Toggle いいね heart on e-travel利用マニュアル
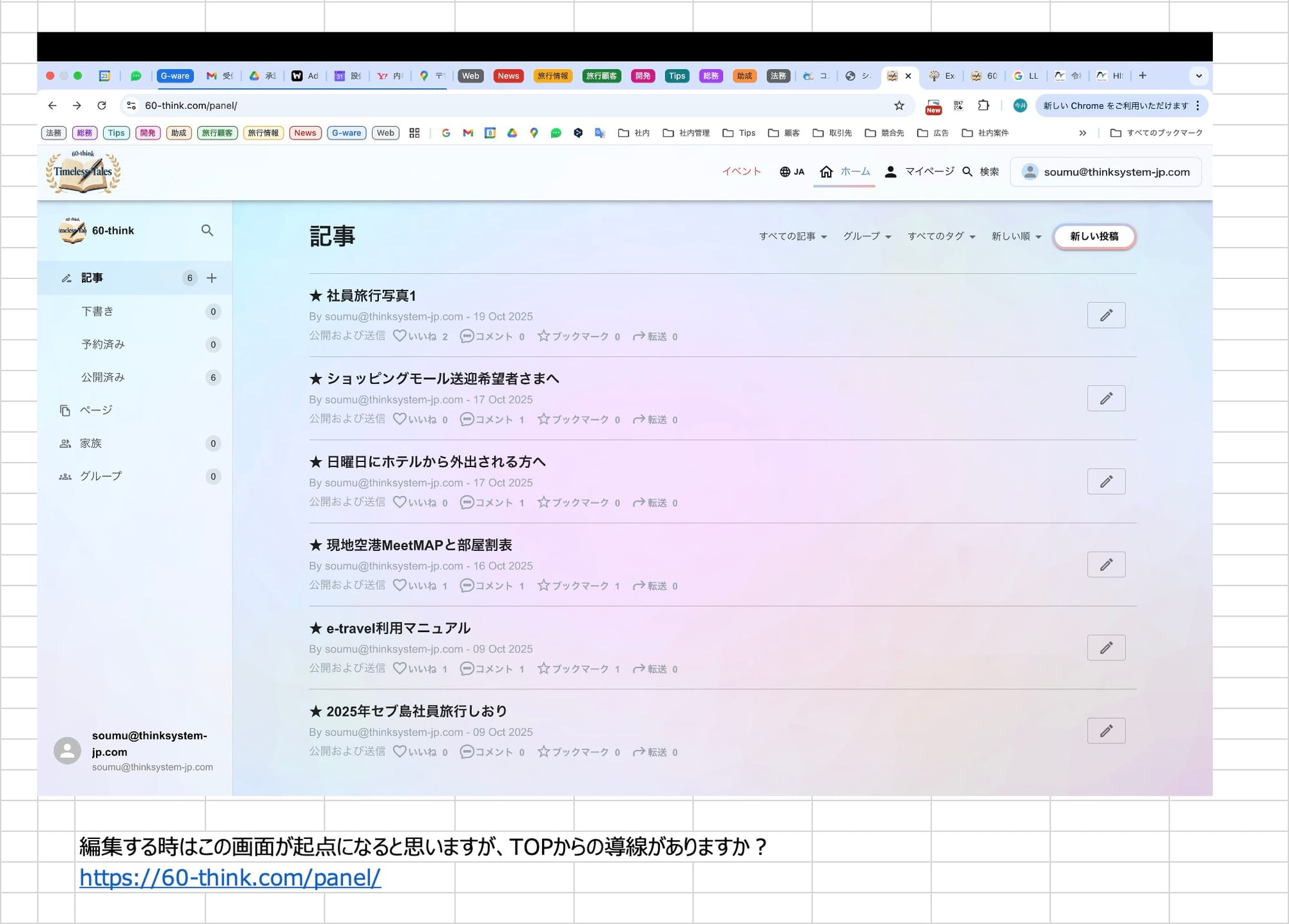 tap(400, 668)
